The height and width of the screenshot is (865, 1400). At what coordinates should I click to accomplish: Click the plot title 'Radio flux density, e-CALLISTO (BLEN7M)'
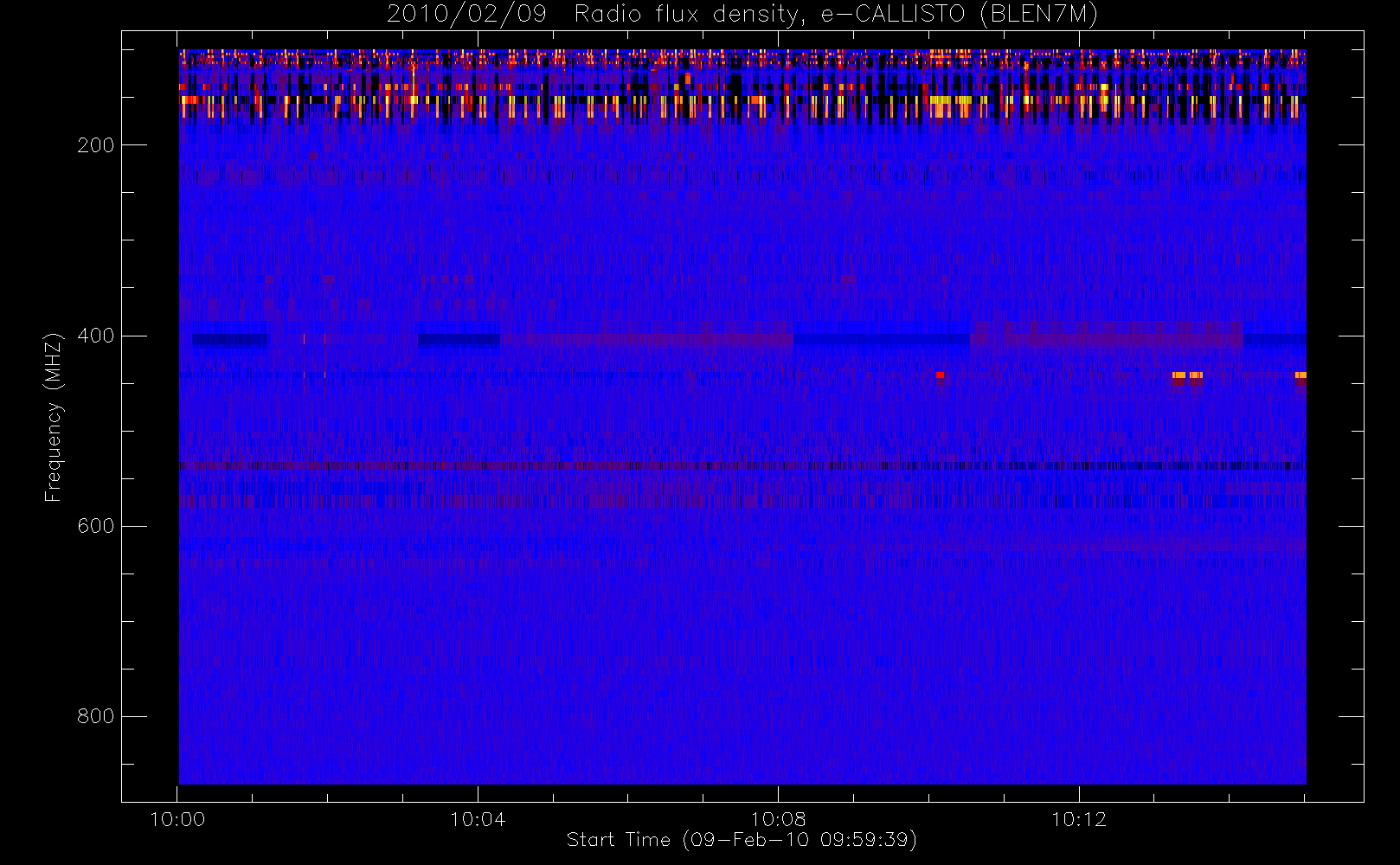point(836,15)
